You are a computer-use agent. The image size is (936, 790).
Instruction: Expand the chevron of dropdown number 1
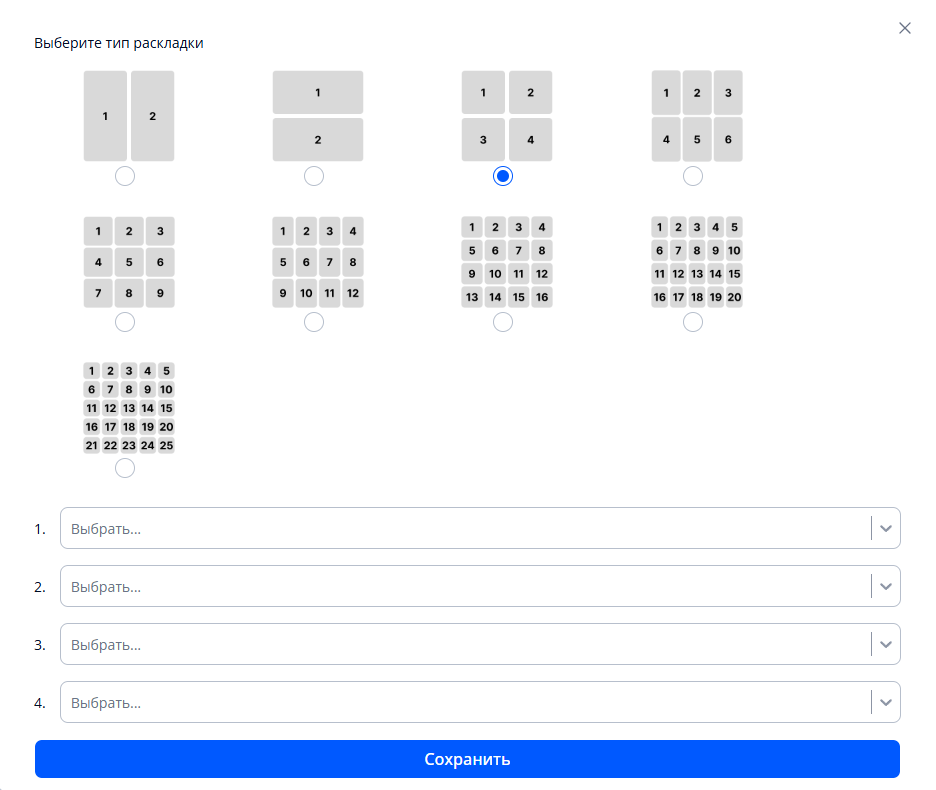[x=886, y=529]
